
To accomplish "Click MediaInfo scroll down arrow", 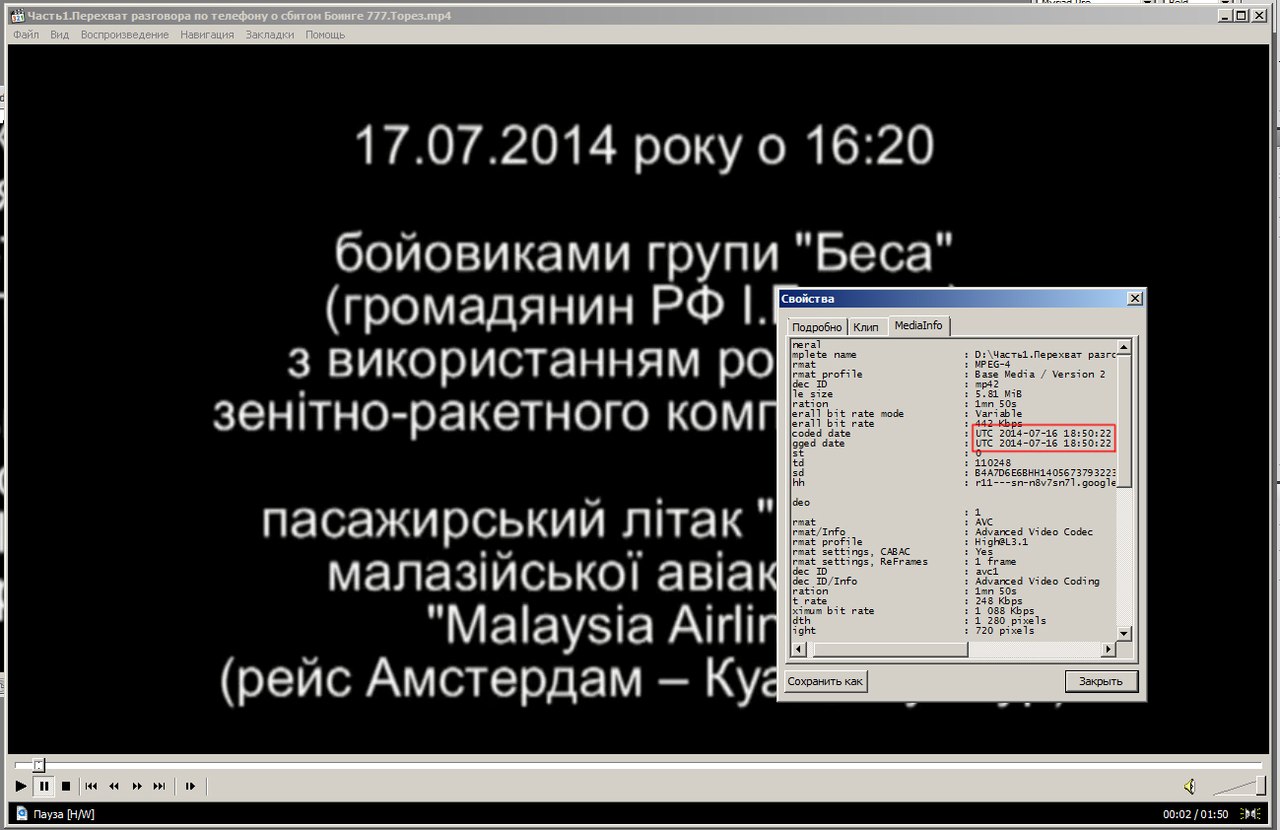I will pos(1123,634).
